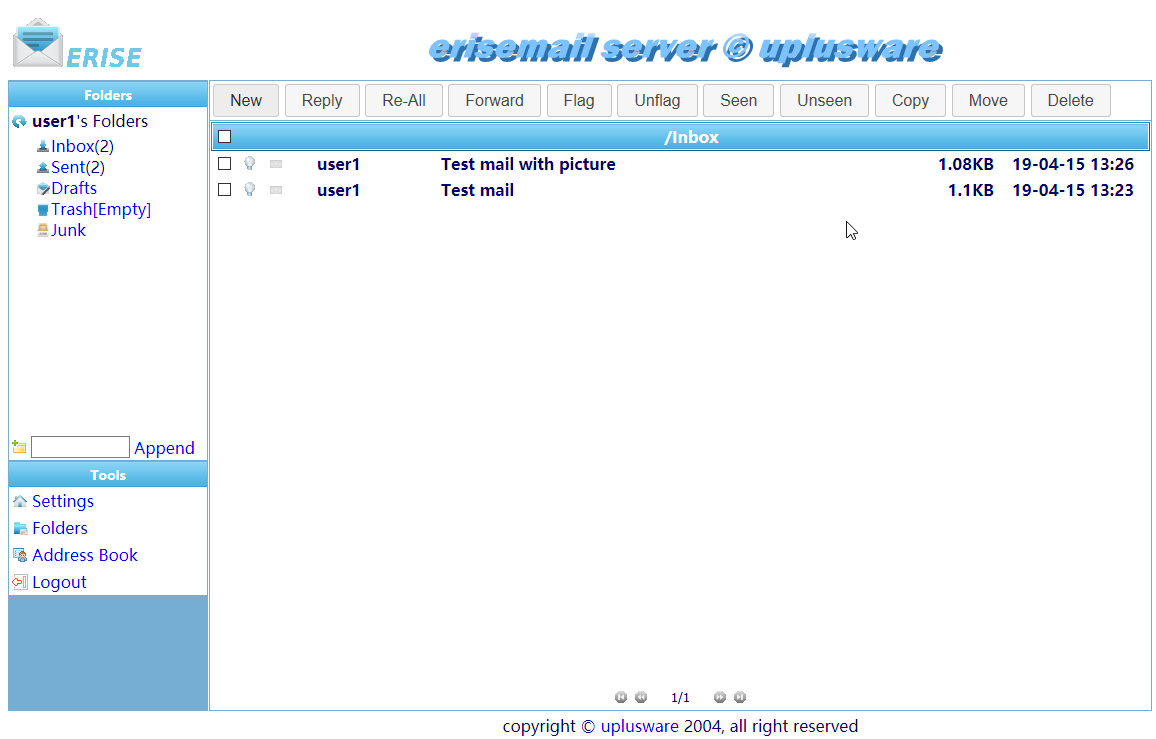Click the Folders tool icon
Image resolution: width=1156 pixels, height=739 pixels.
[x=20, y=528]
